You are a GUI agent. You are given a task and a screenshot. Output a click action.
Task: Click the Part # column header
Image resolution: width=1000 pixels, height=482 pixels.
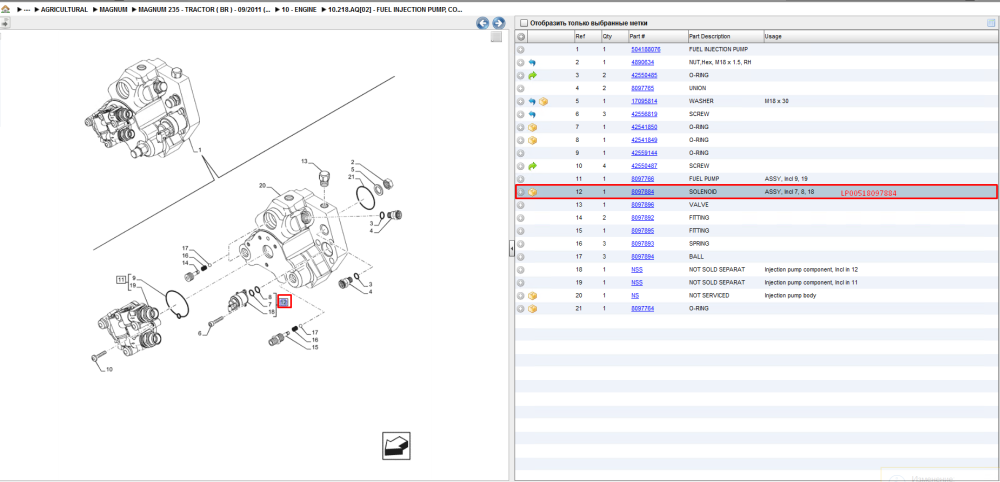coord(658,36)
